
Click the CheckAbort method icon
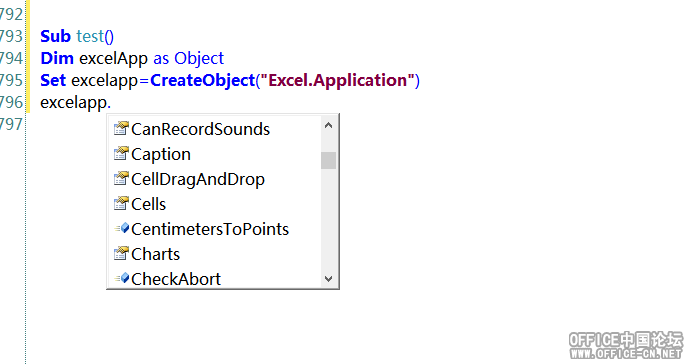tap(122, 278)
